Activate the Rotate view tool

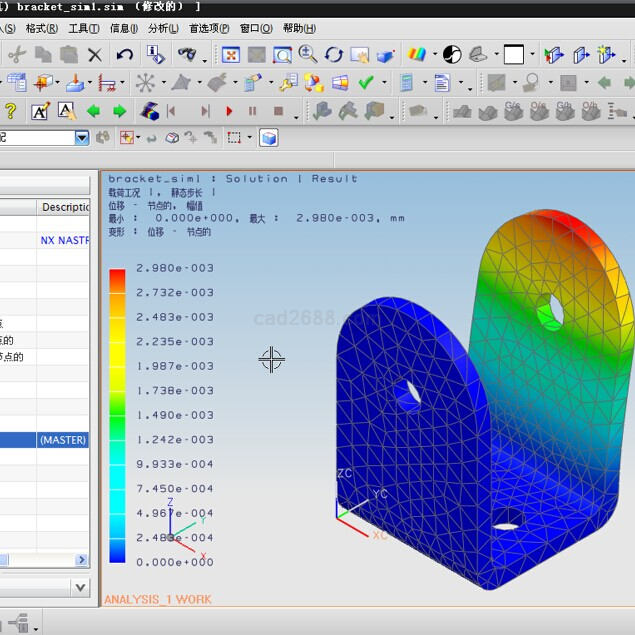click(x=334, y=55)
